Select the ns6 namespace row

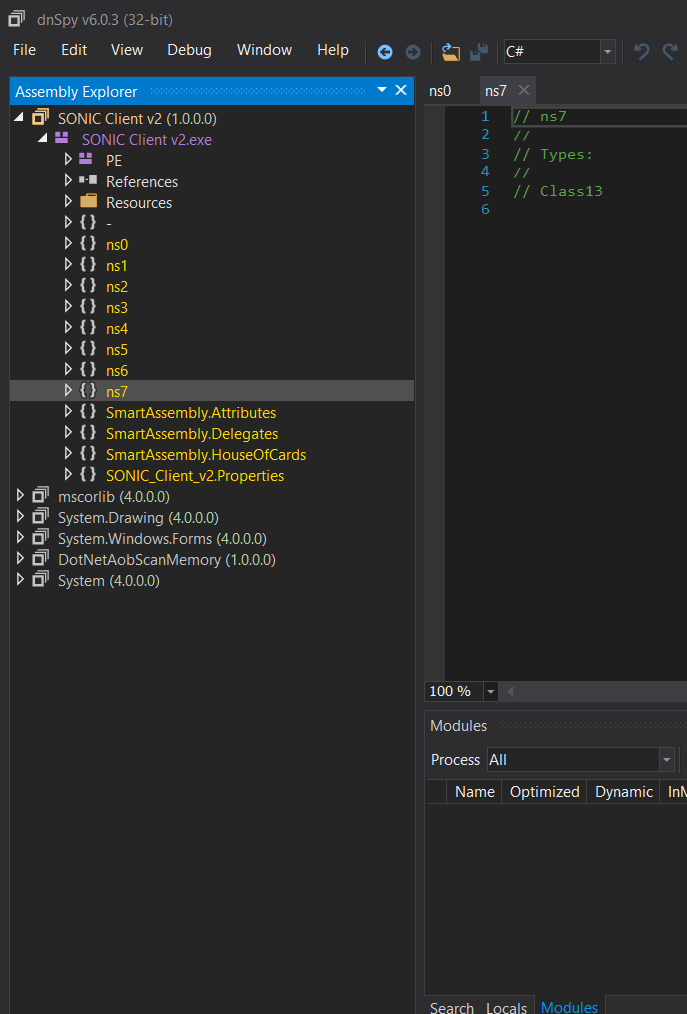212,370
